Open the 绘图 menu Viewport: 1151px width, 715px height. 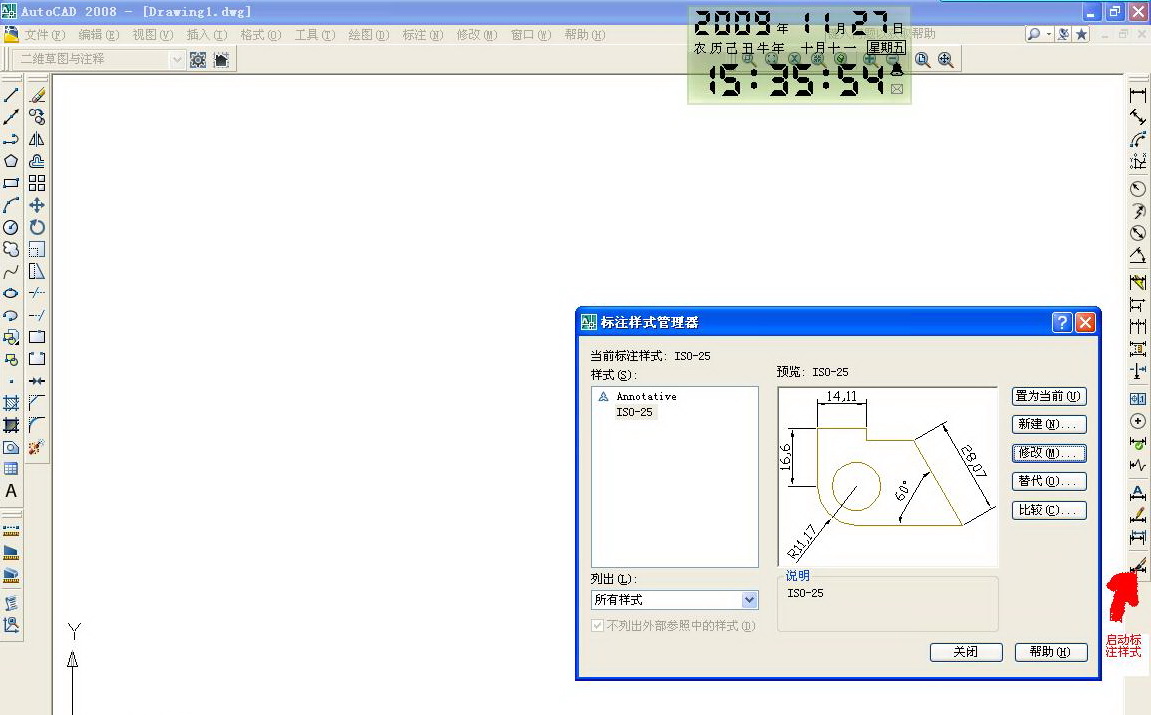pyautogui.click(x=368, y=35)
